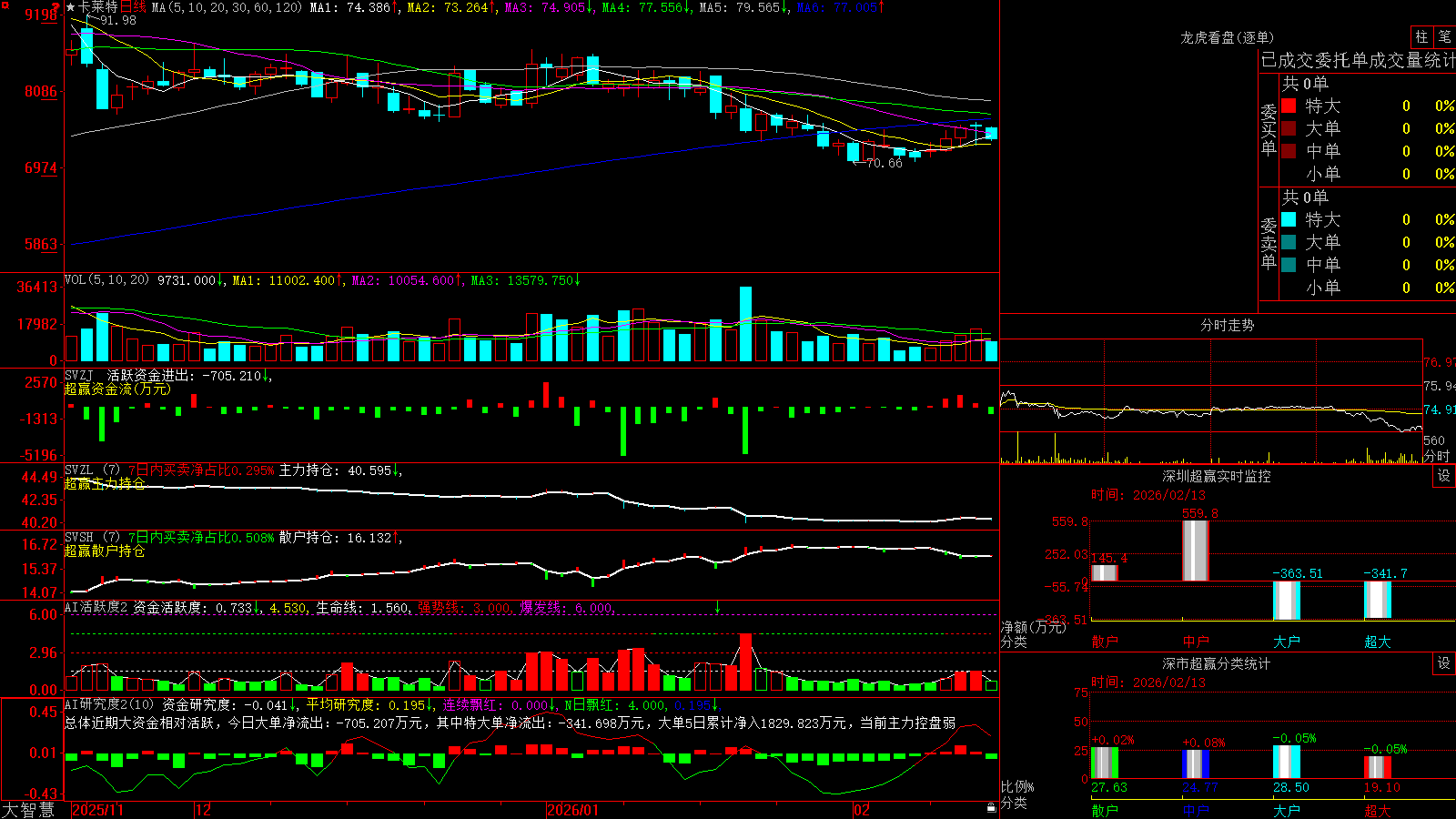This screenshot has width=1456, height=819.
Task: Click the green down arrow in the AI活跃度2 panel
Action: tap(717, 607)
